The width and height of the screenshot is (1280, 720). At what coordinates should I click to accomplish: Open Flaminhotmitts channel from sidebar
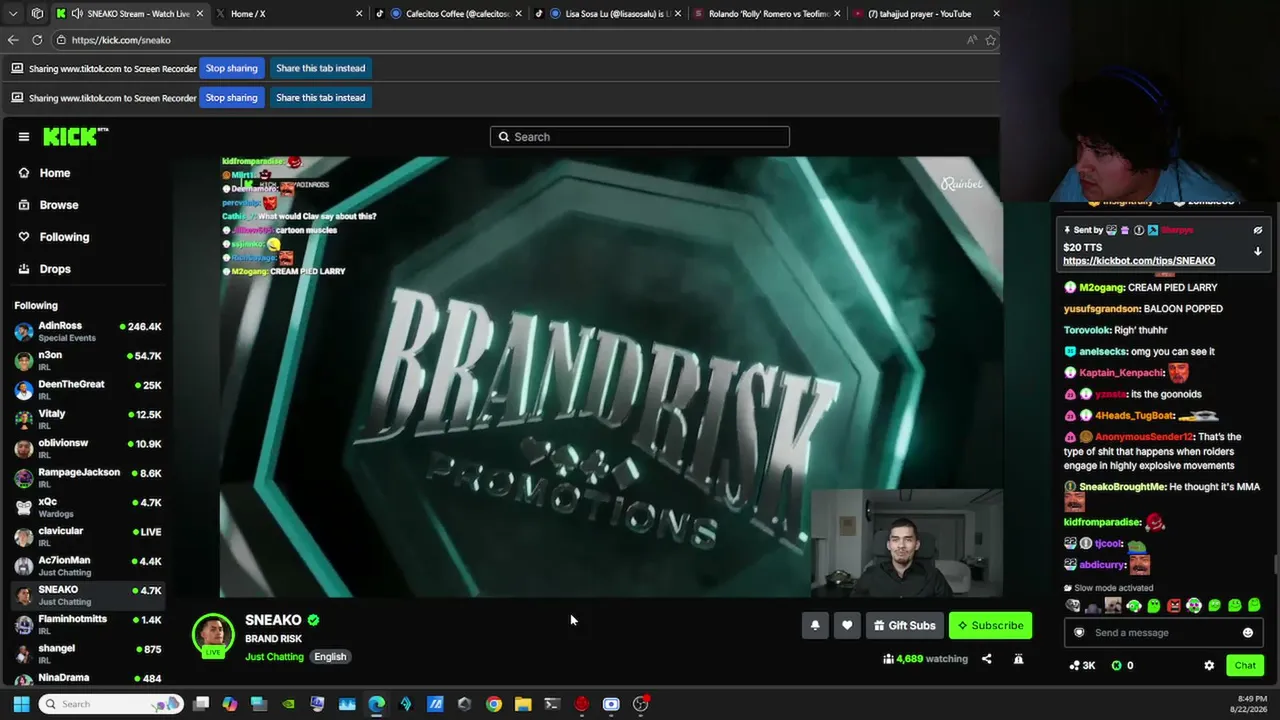(x=88, y=625)
